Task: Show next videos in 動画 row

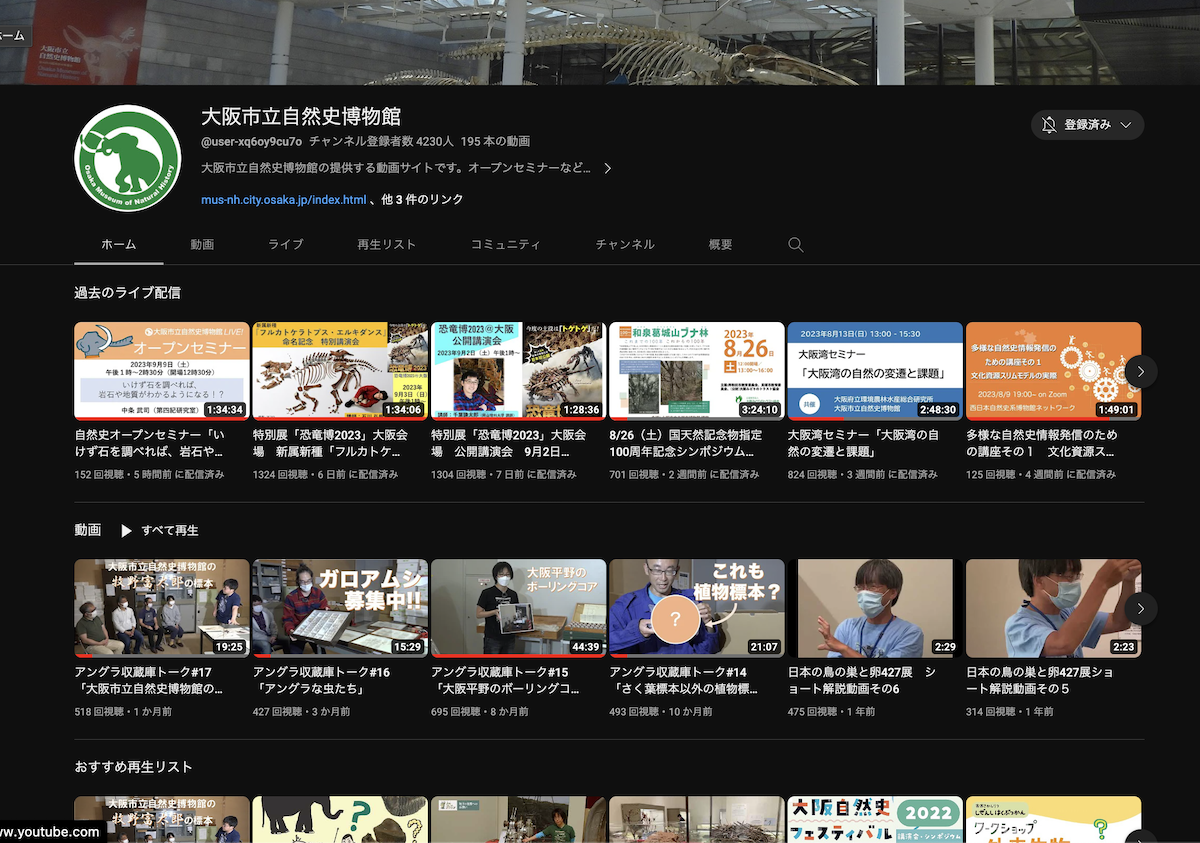Action: (x=1141, y=608)
